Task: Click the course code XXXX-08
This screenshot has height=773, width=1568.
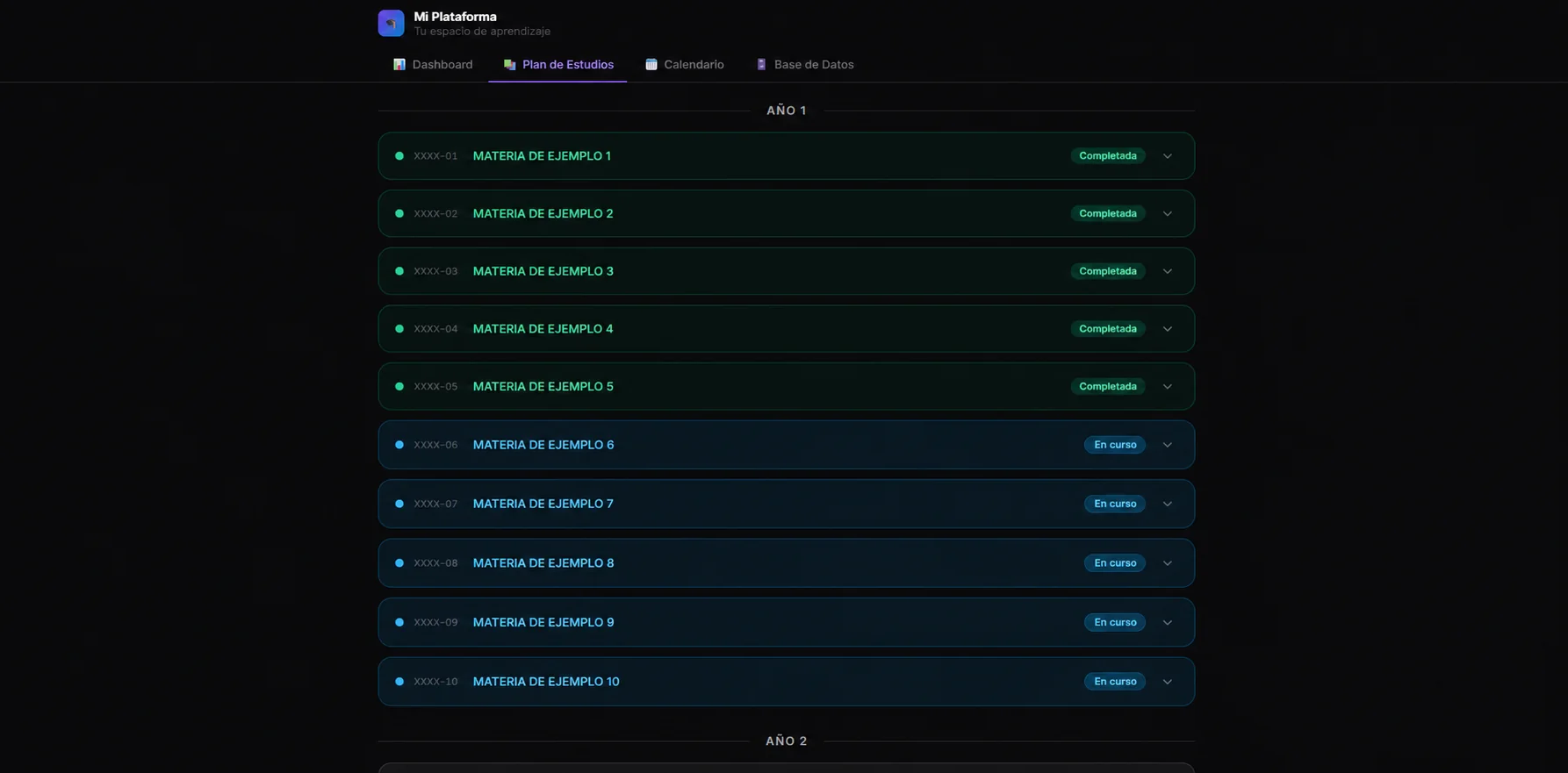Action: [435, 563]
